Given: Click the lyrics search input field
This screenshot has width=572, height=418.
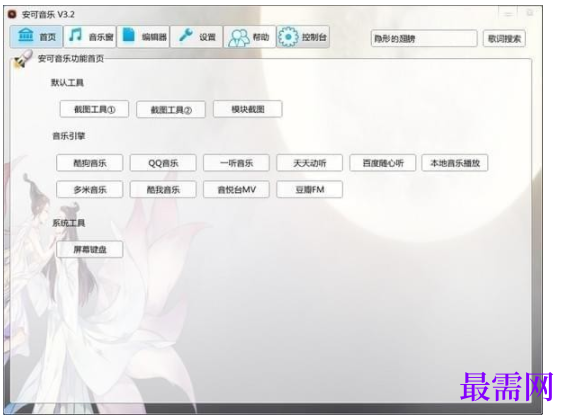Looking at the screenshot, I should pos(424,38).
